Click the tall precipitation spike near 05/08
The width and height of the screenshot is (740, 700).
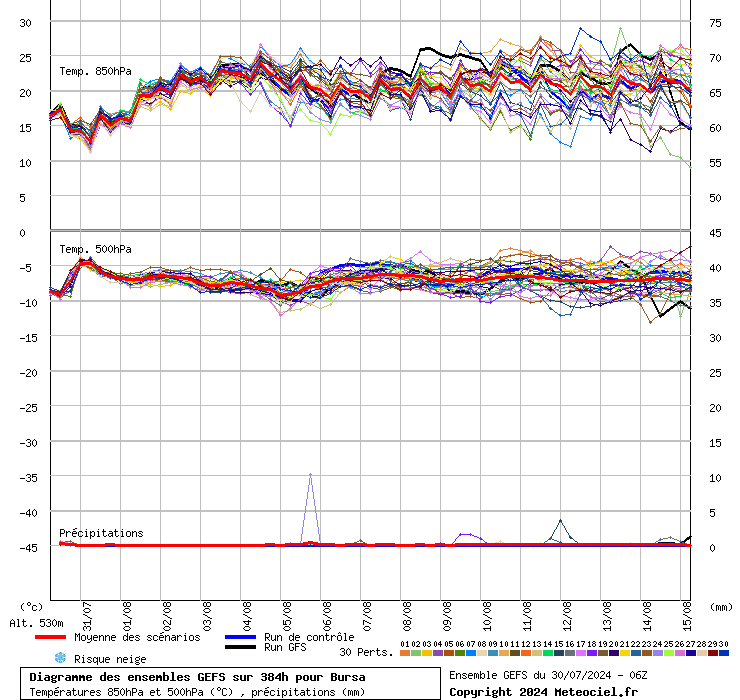click(x=310, y=509)
